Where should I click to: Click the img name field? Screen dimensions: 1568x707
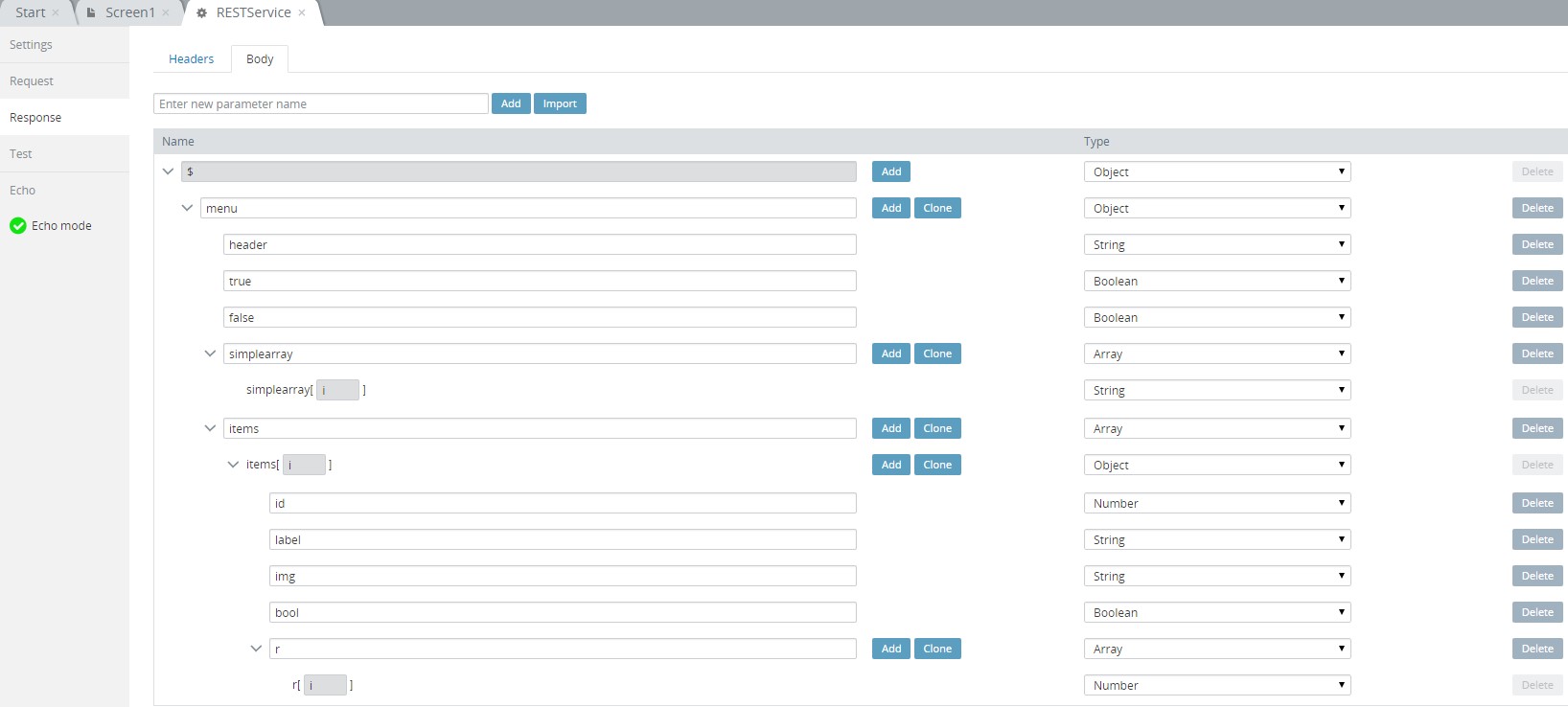point(563,576)
